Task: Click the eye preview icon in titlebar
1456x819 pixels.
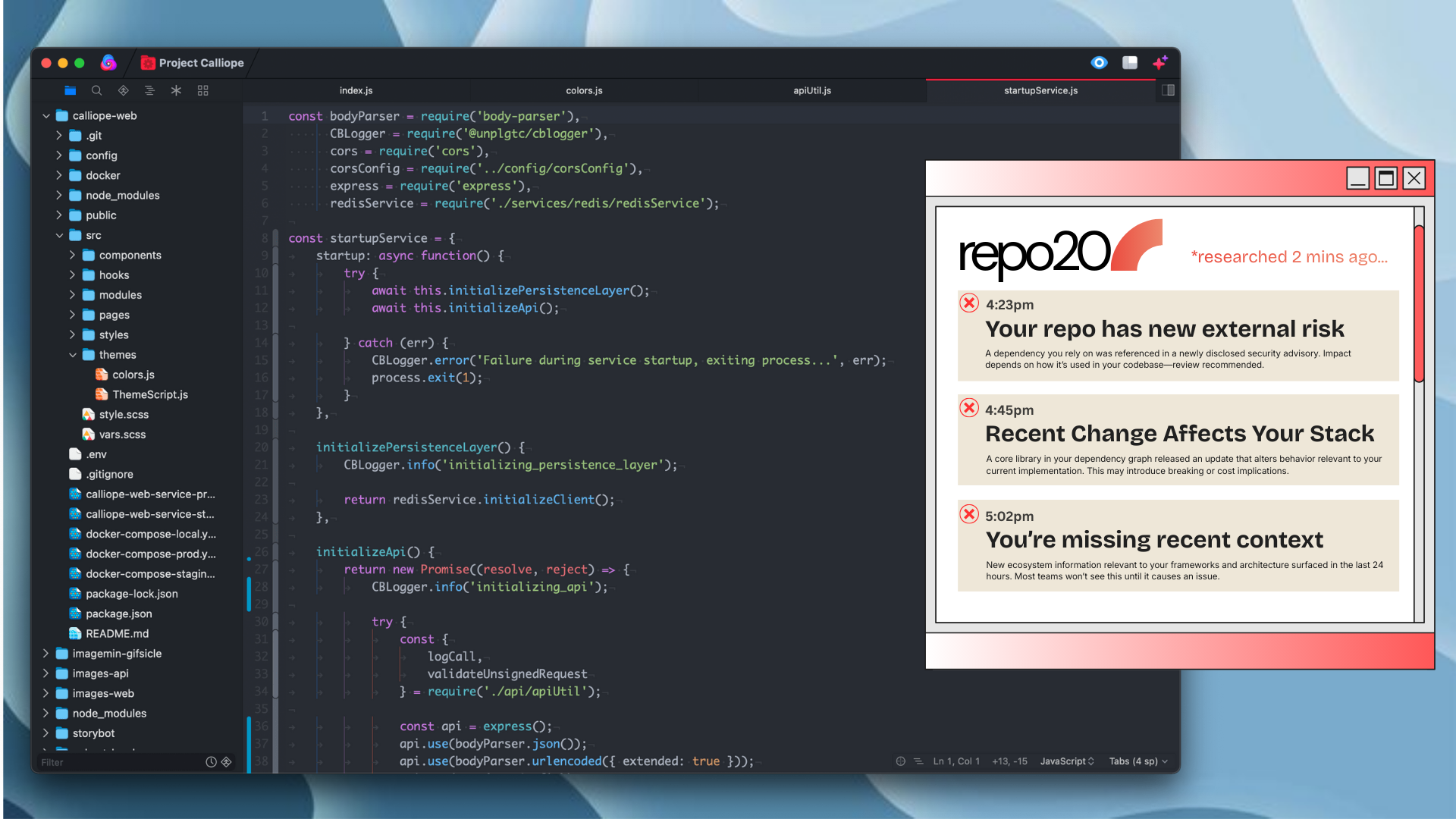Action: coord(1099,63)
